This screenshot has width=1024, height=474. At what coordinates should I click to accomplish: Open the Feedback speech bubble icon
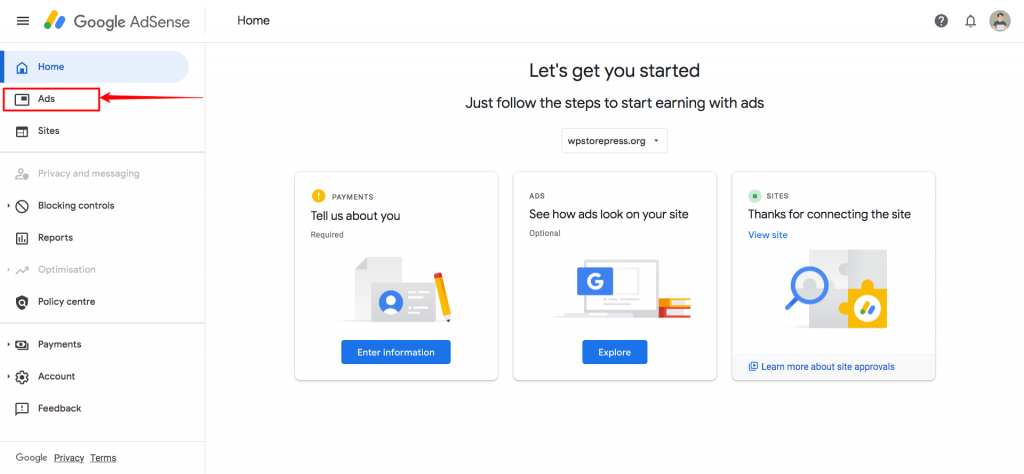tap(22, 409)
